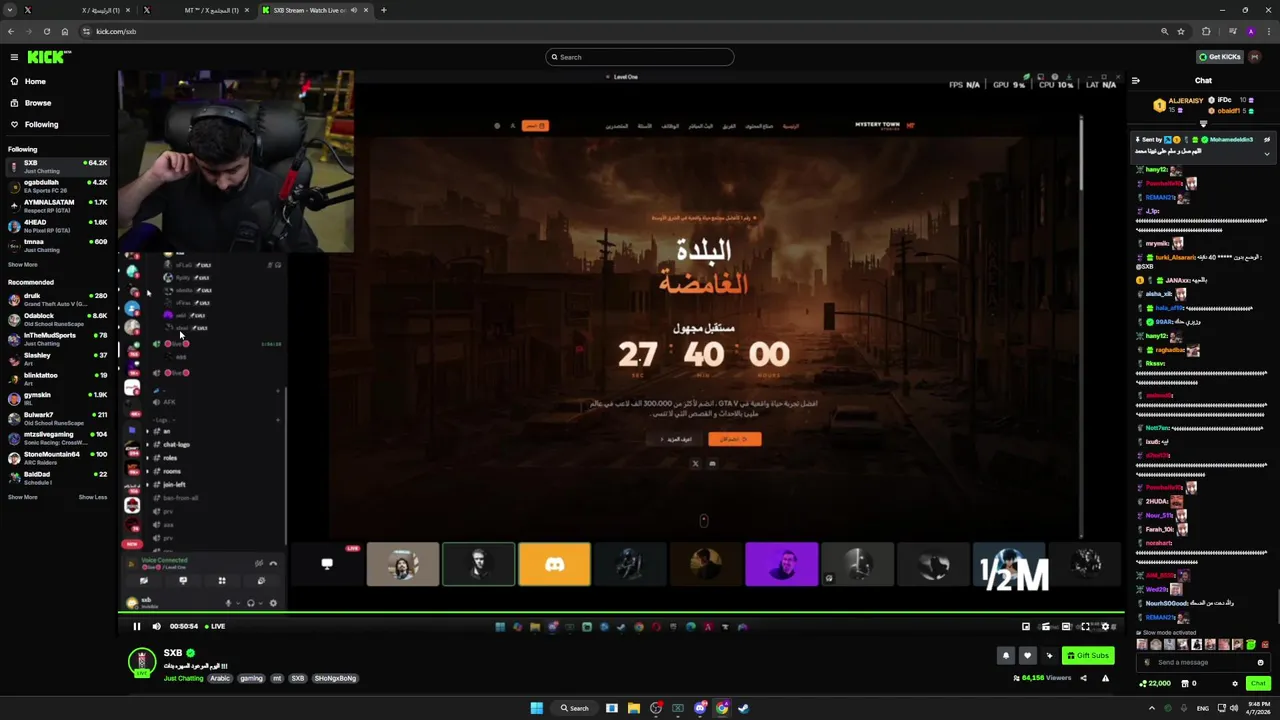Image resolution: width=1280 pixels, height=720 pixels.
Task: Click the Just Chatting category link
Action: point(184,678)
